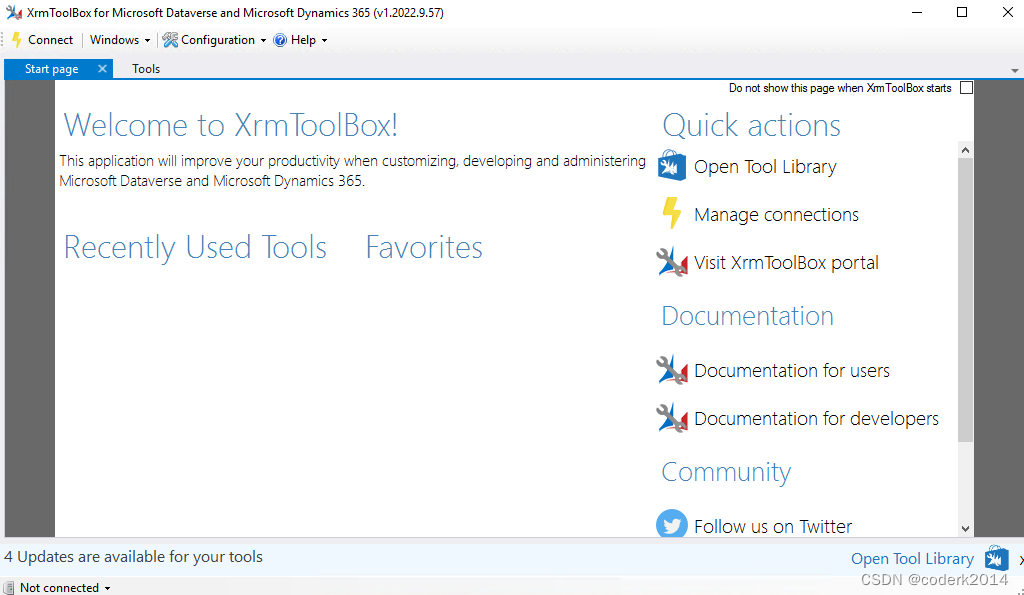Screen dimensions: 1024x595
Task: Click Connect in the toolbar
Action: [x=42, y=40]
